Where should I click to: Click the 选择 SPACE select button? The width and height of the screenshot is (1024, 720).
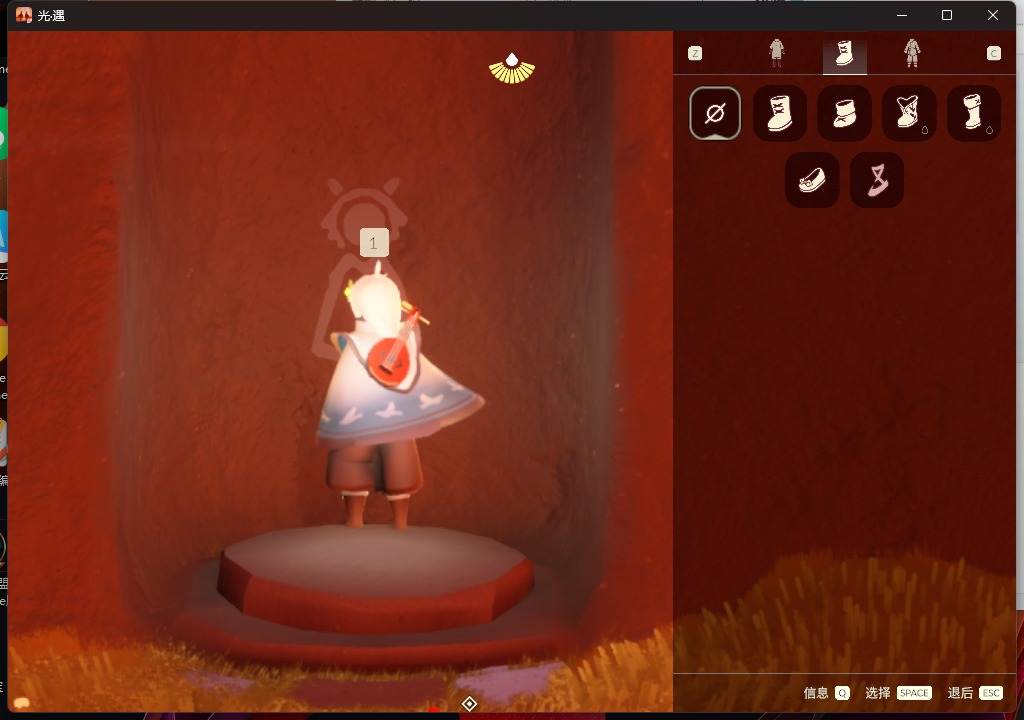click(x=898, y=693)
